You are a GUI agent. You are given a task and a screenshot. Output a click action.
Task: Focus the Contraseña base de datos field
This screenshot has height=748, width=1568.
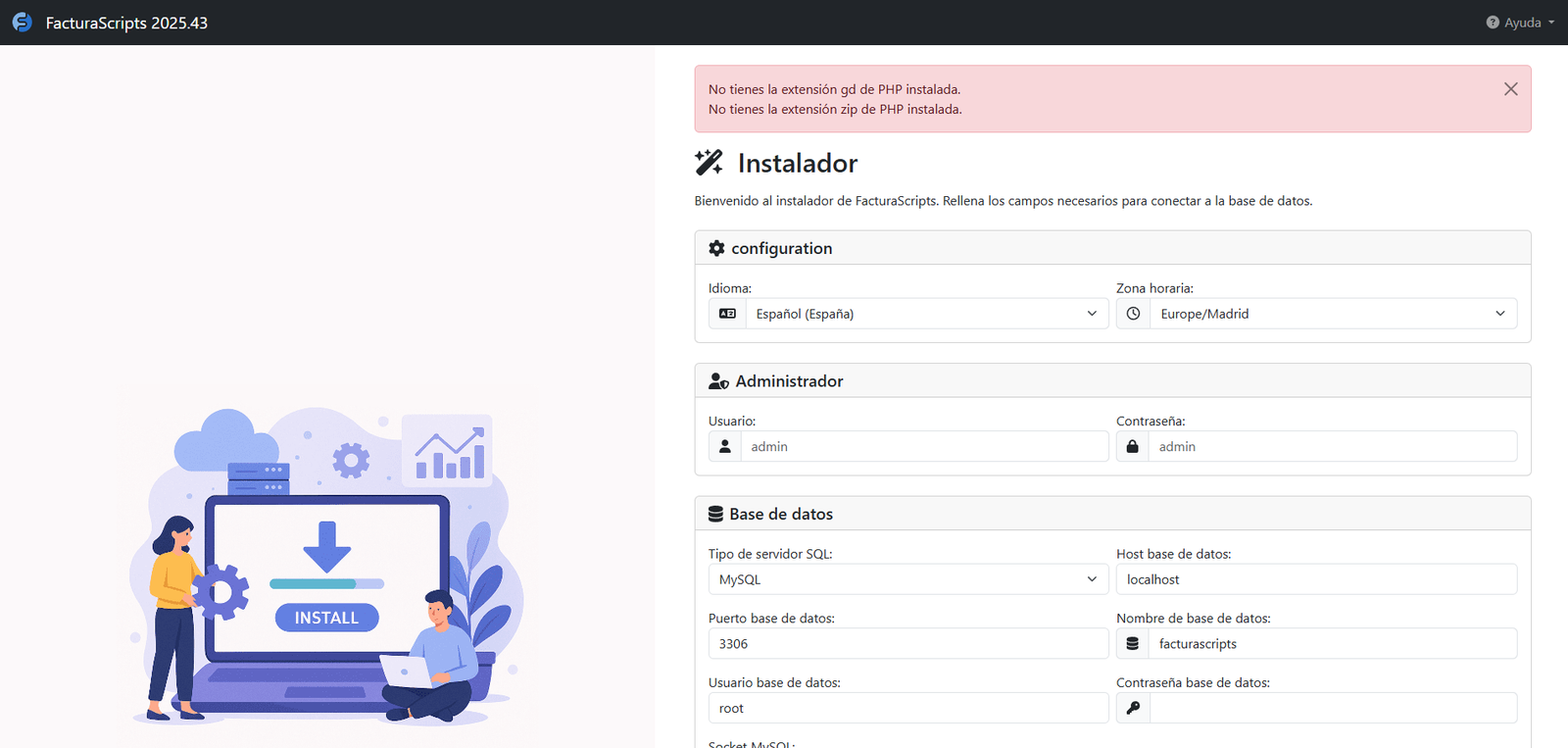point(1333,708)
